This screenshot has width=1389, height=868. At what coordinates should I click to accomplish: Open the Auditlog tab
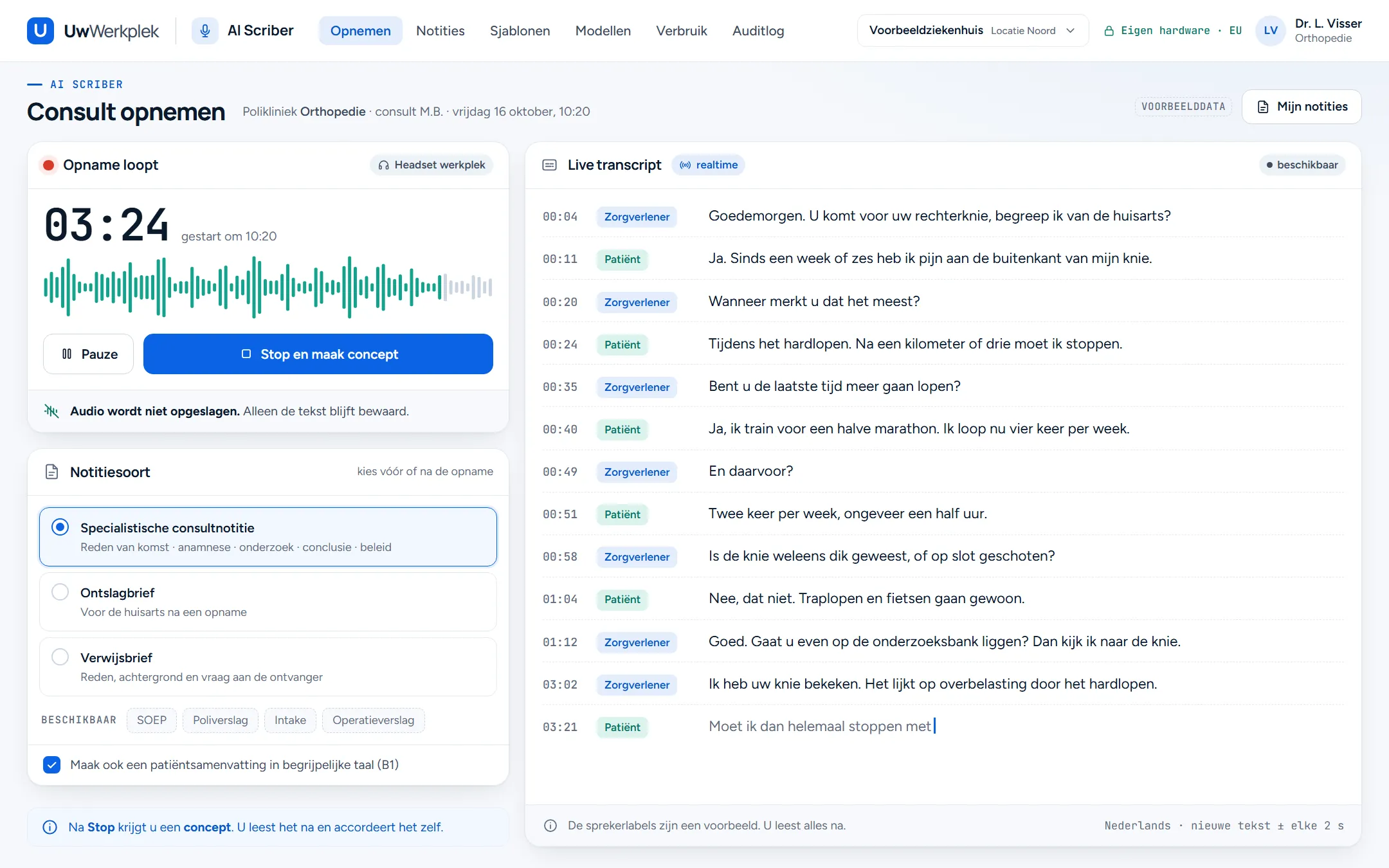[x=758, y=30]
